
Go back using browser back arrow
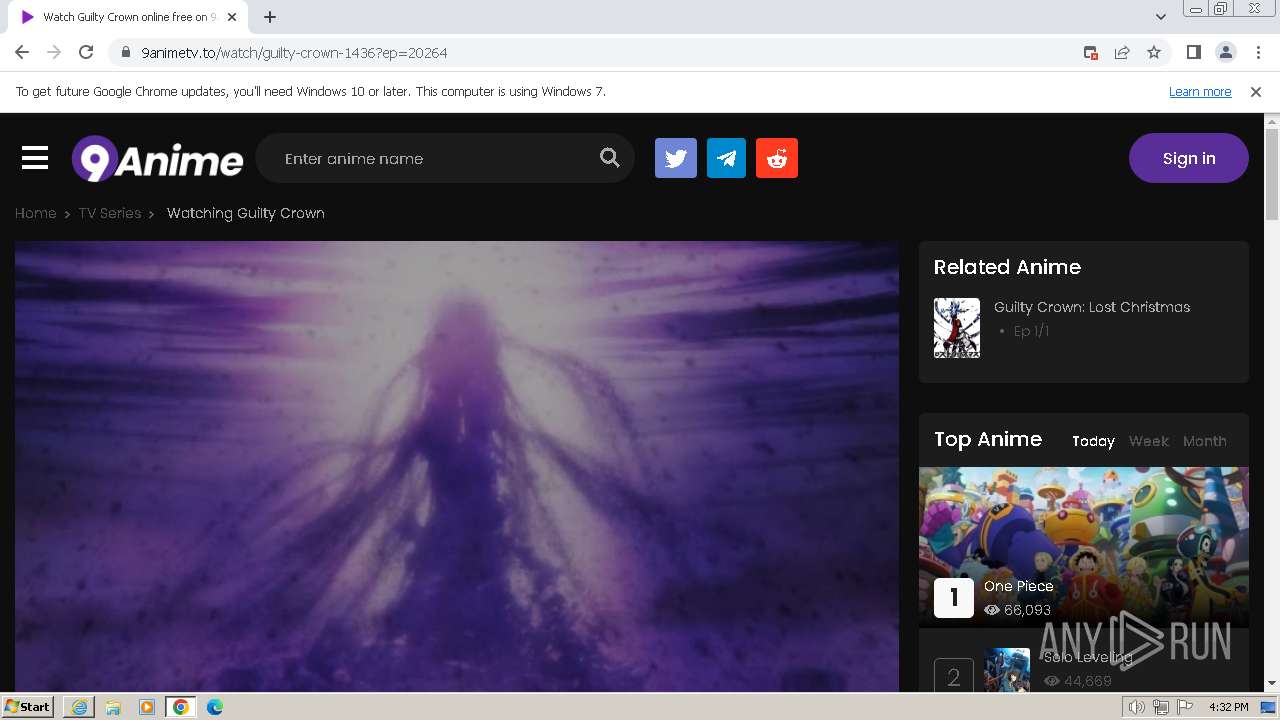click(x=22, y=52)
